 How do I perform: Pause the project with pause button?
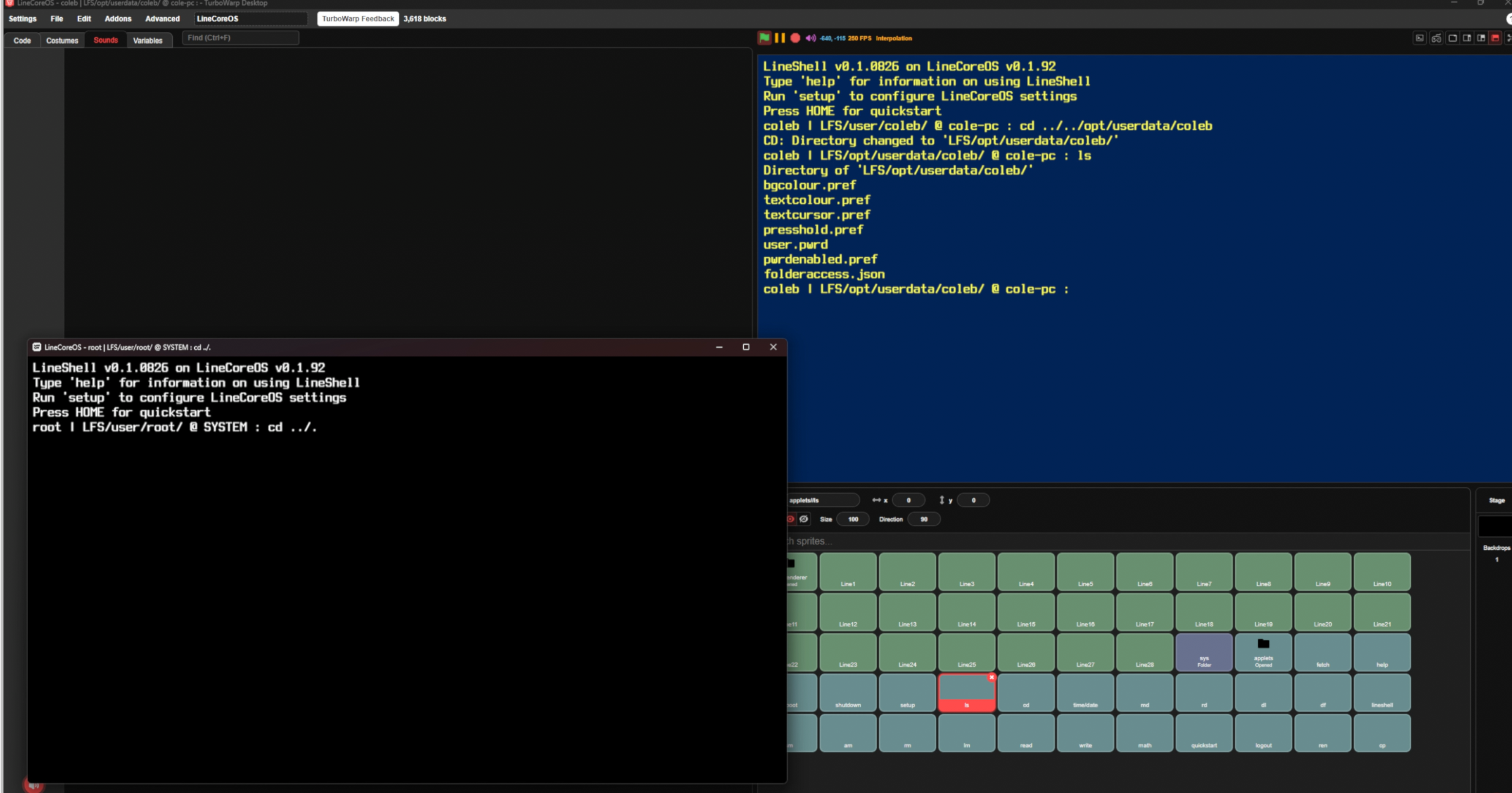[779, 38]
